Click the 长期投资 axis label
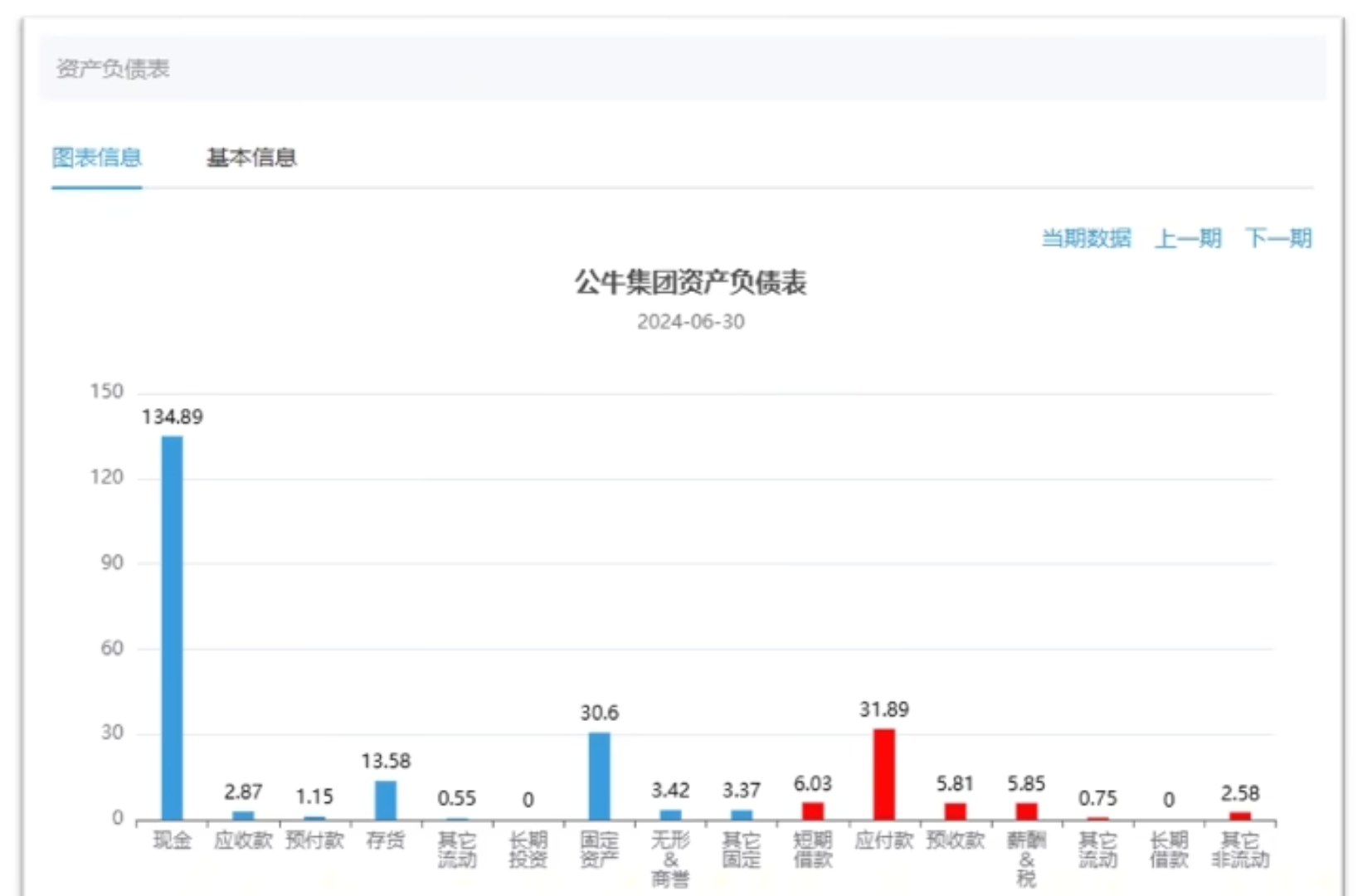1367x896 pixels. pyautogui.click(x=528, y=850)
